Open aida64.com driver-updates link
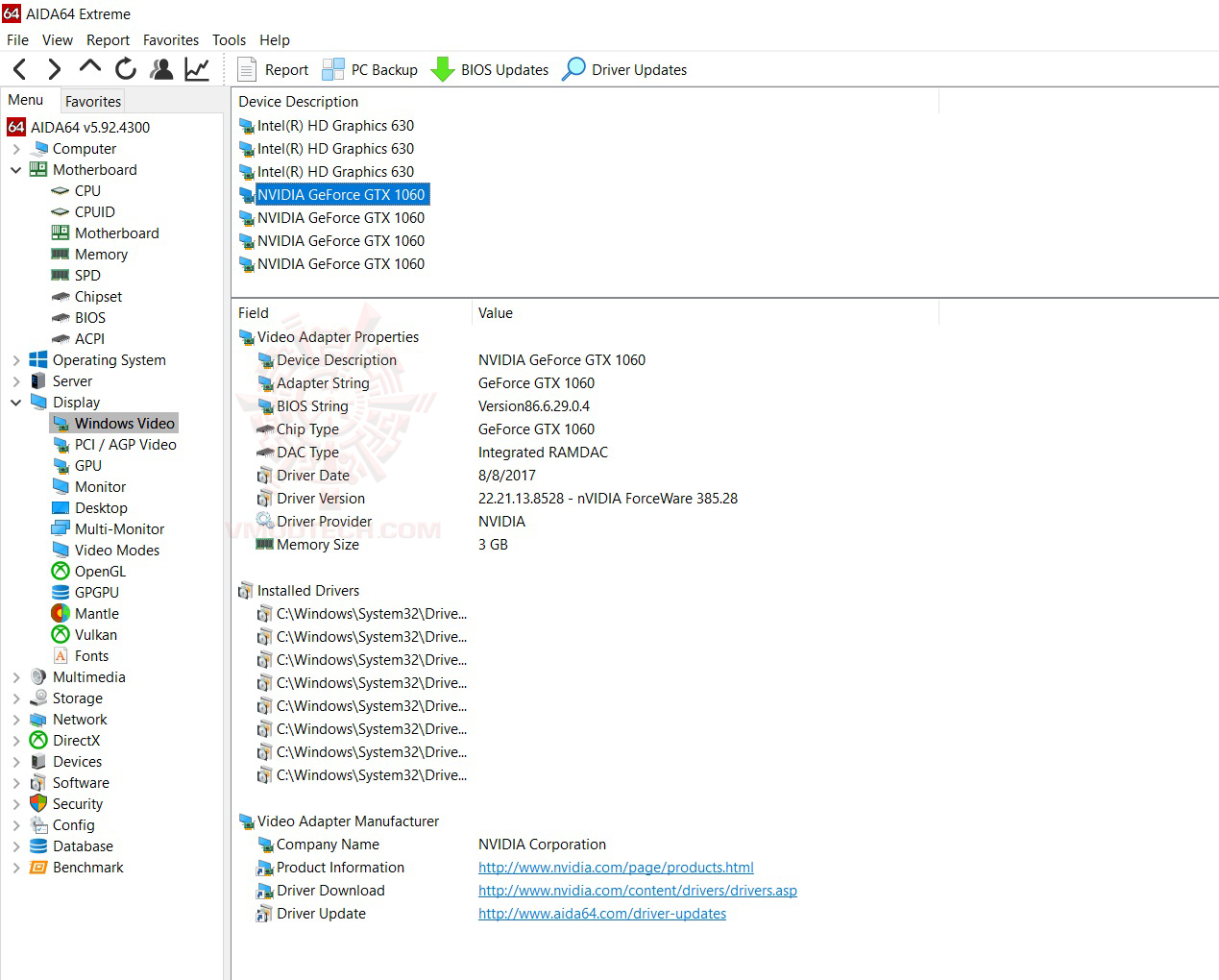This screenshot has height=980, width=1219. 602,914
